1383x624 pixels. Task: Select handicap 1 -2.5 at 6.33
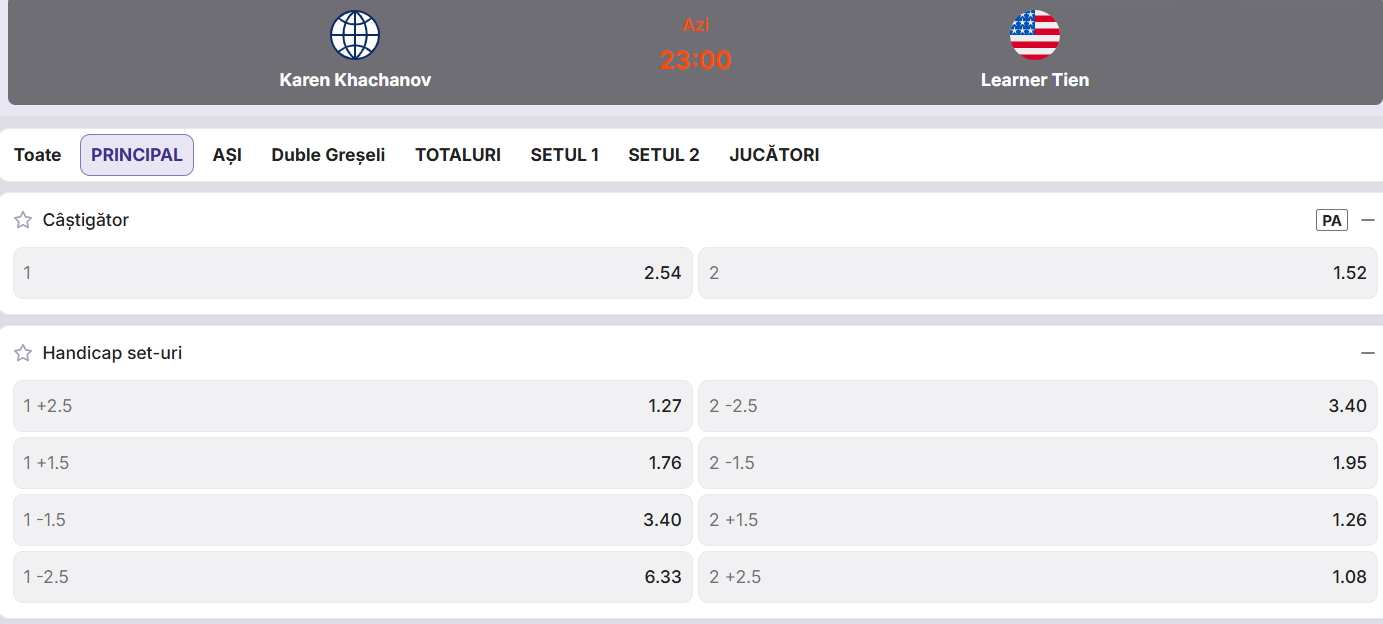353,577
